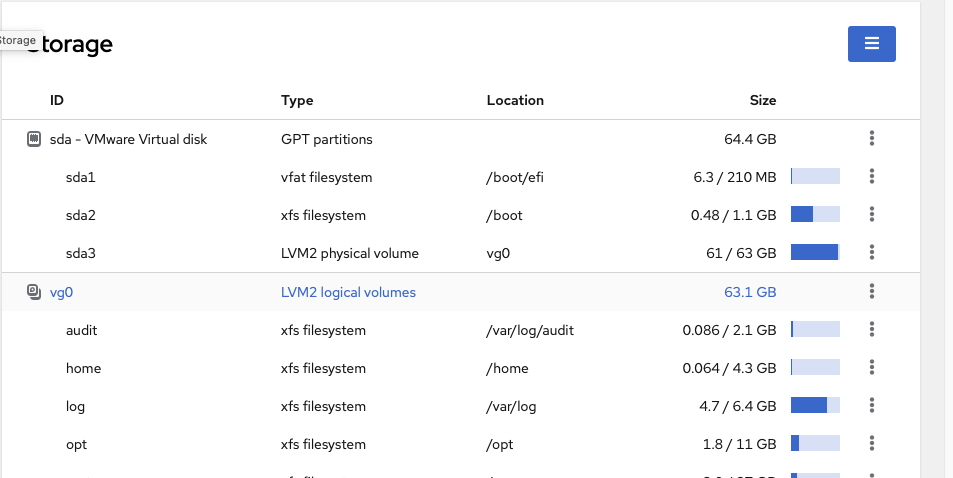Click the volume group icon beside vg0
Viewport: 953px width, 478px height.
coord(33,292)
